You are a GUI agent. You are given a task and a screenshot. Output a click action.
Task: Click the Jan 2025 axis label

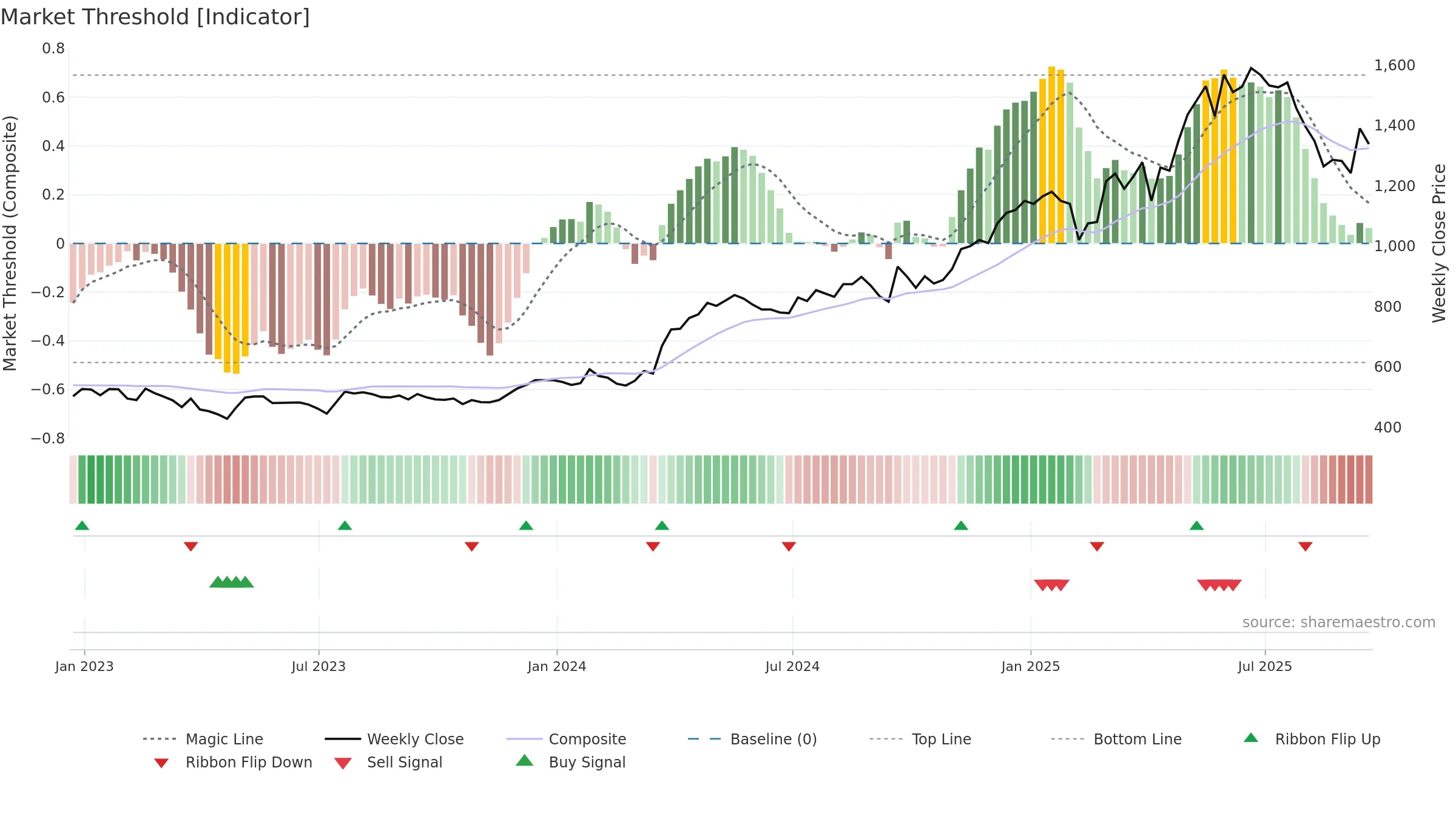pos(1031,666)
